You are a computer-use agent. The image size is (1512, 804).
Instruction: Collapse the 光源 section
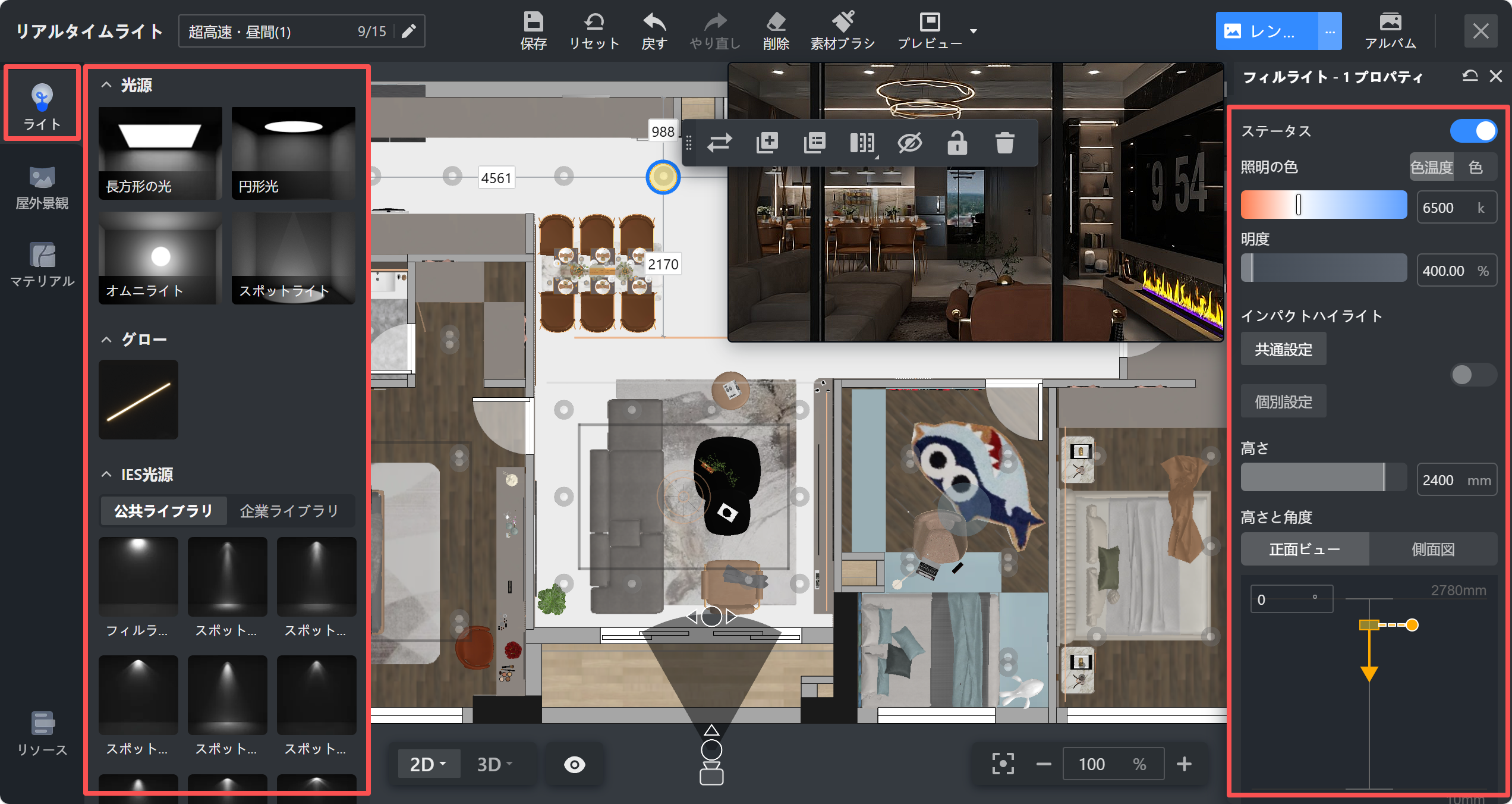coord(106,85)
